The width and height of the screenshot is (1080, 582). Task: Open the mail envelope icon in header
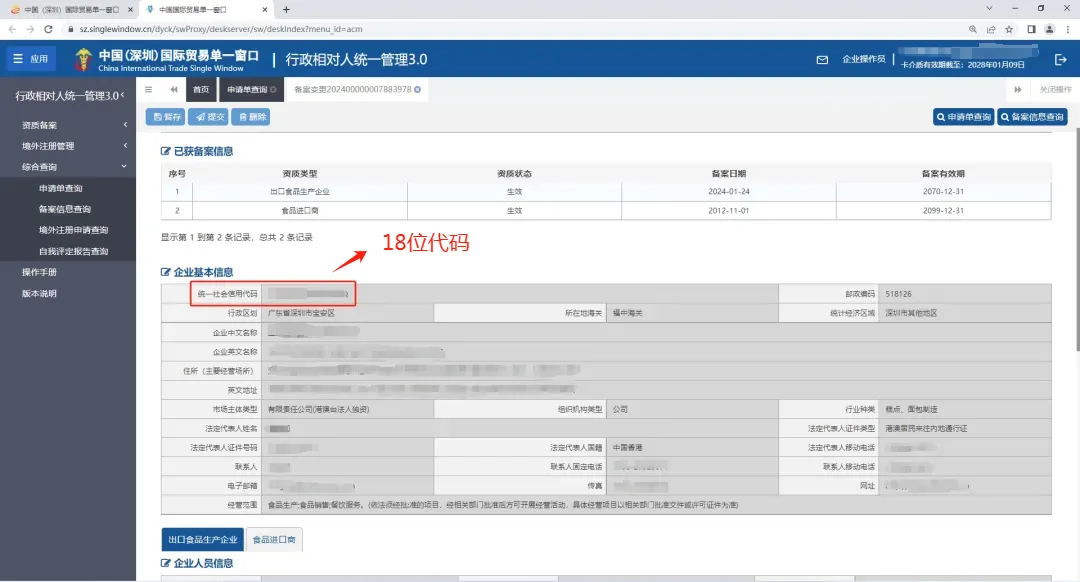(822, 60)
